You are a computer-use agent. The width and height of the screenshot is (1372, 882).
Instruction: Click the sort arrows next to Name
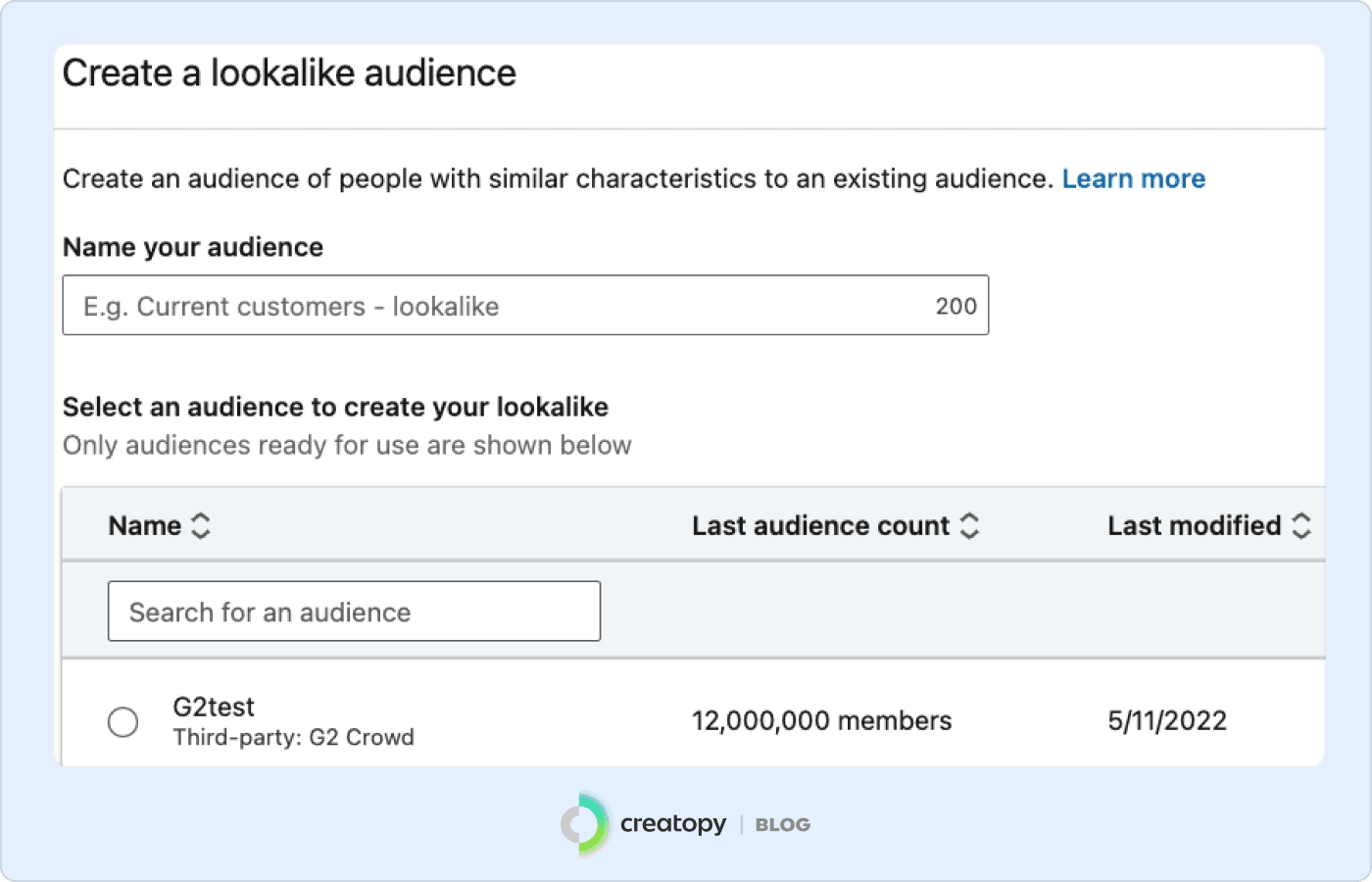tap(201, 526)
